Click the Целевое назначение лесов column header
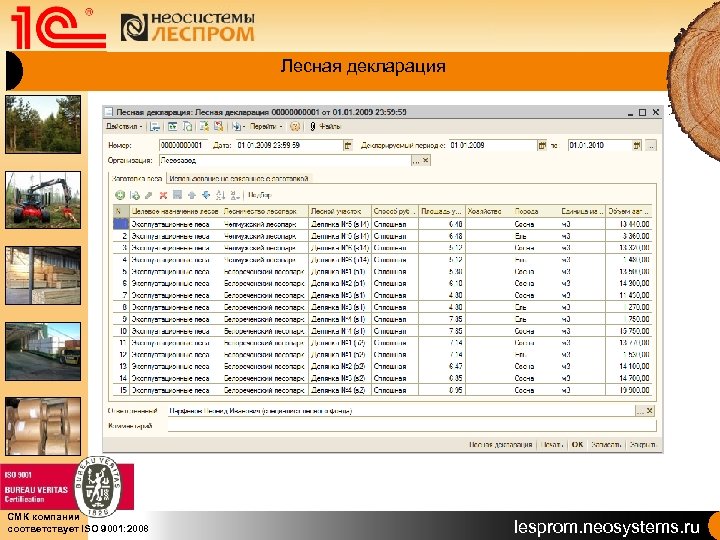 tap(175, 212)
